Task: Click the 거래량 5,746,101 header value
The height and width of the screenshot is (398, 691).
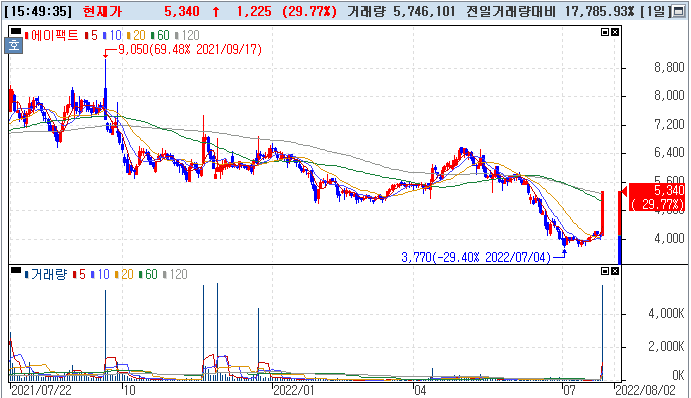Action: click(401, 11)
